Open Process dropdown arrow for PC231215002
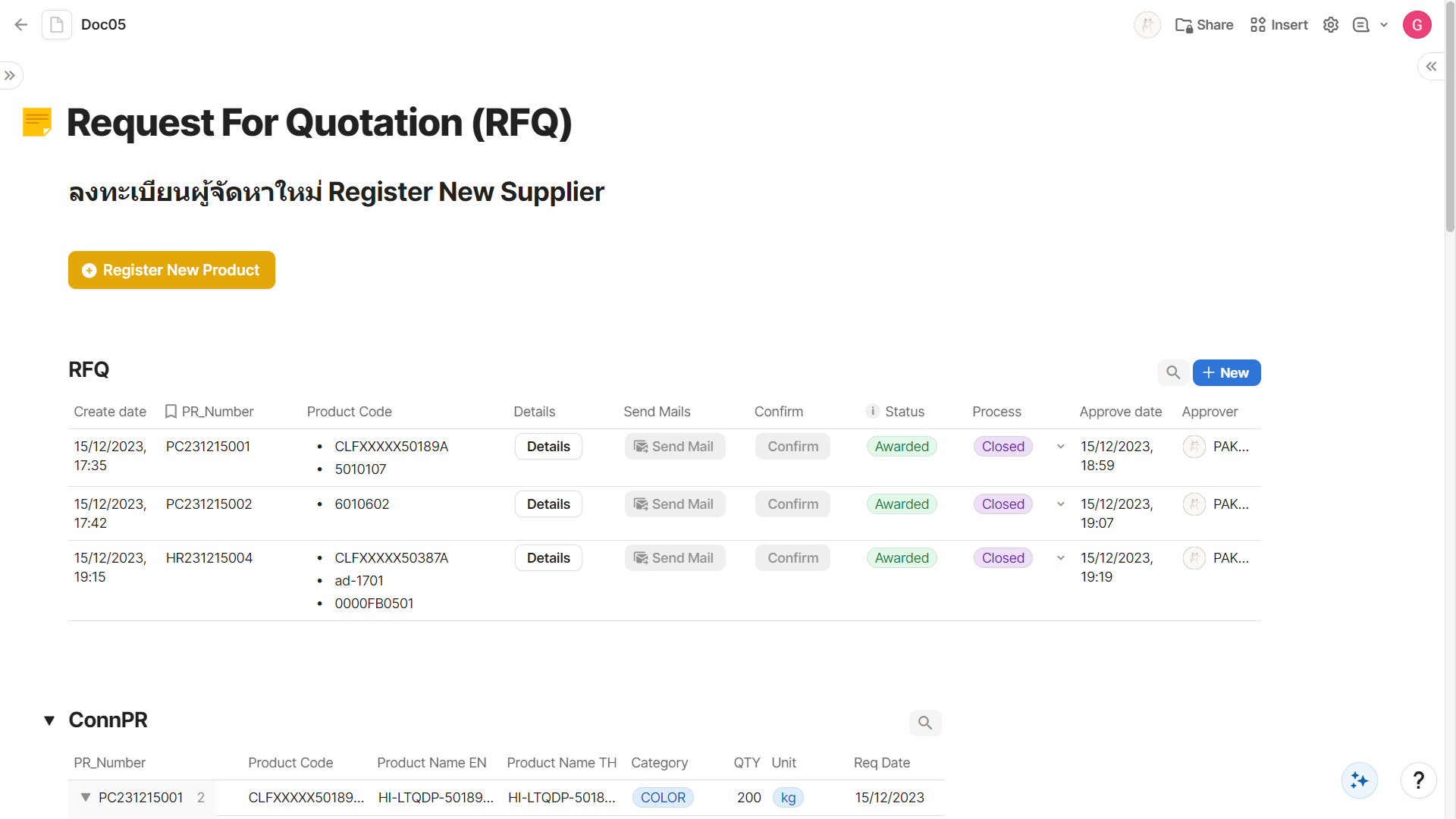The image size is (1456, 819). [x=1061, y=504]
